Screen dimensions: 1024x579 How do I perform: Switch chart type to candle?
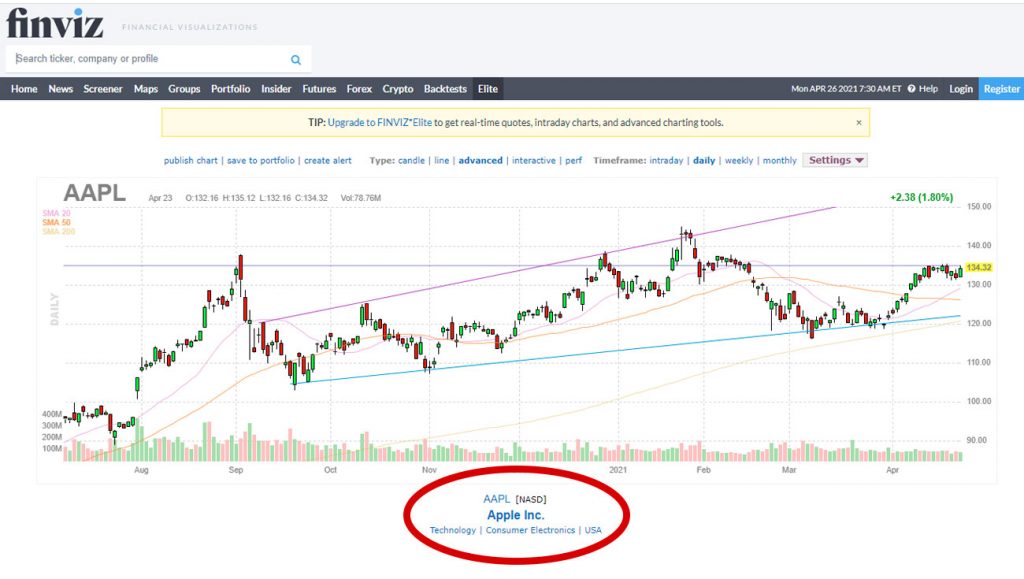(411, 161)
